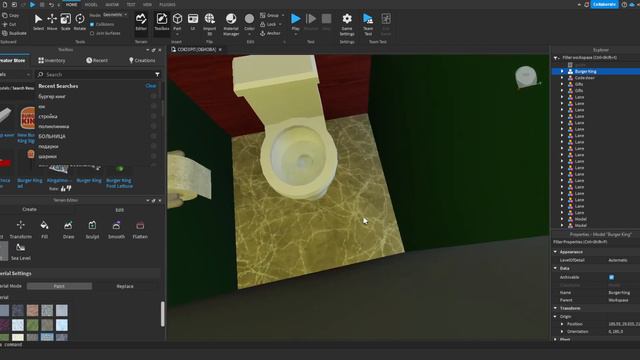Click the Anchor button
Screen dimensions: 640x360
(270, 33)
